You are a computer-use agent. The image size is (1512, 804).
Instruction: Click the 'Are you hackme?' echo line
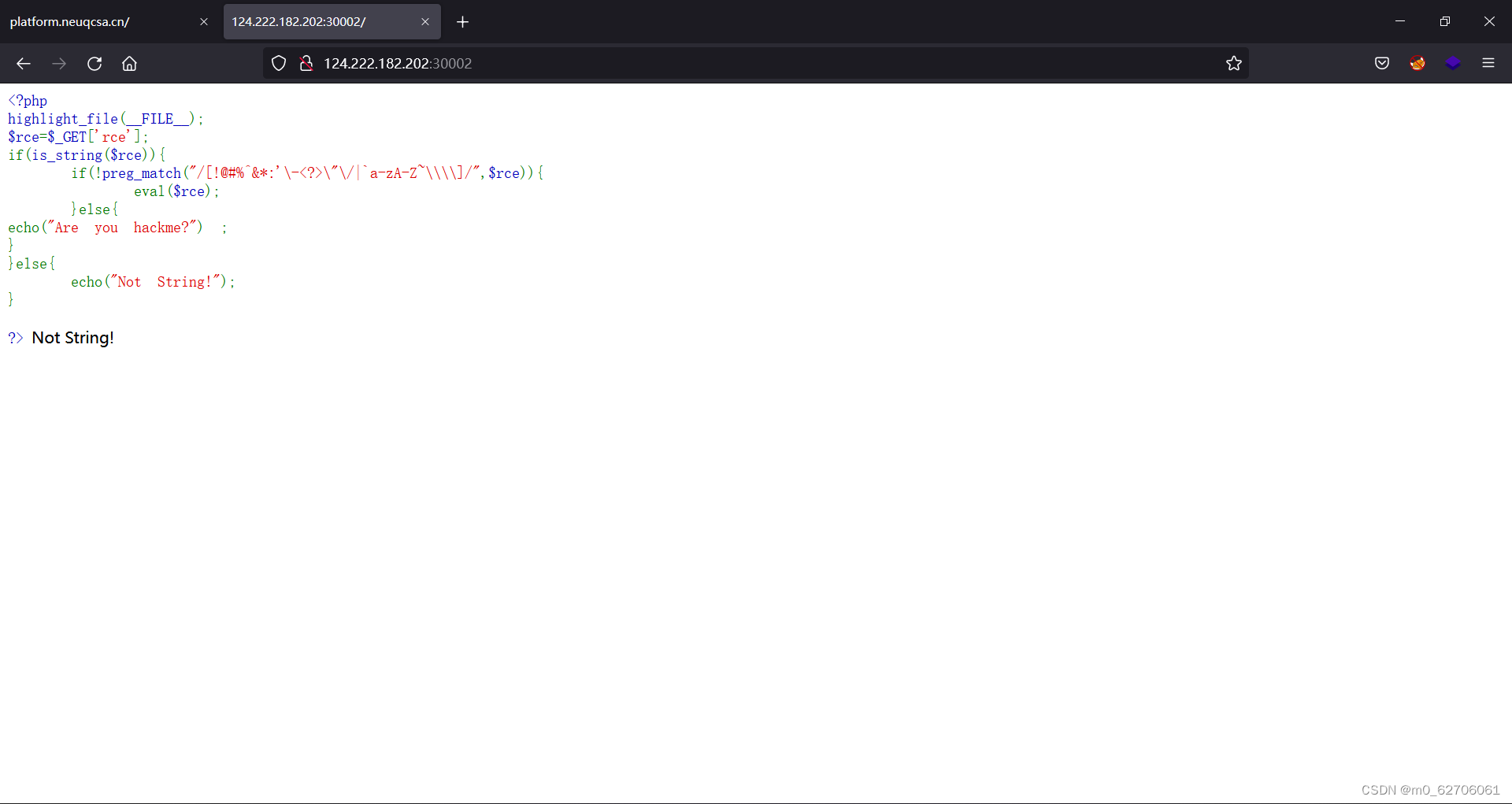pyautogui.click(x=117, y=228)
